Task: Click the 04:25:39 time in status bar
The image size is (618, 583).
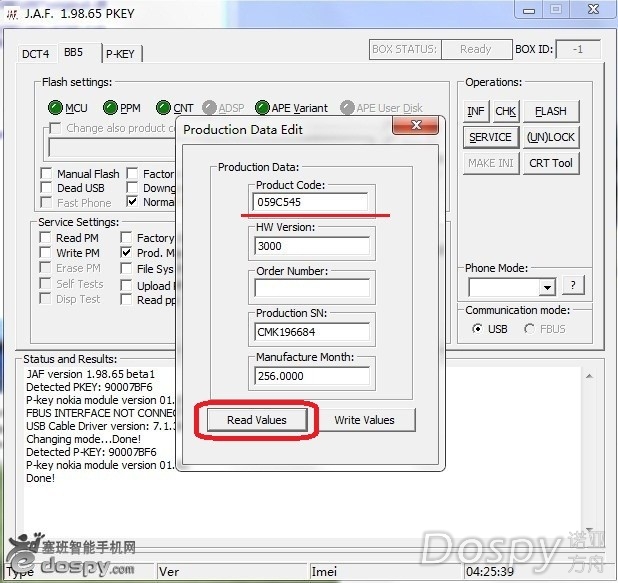Action: coord(490,571)
